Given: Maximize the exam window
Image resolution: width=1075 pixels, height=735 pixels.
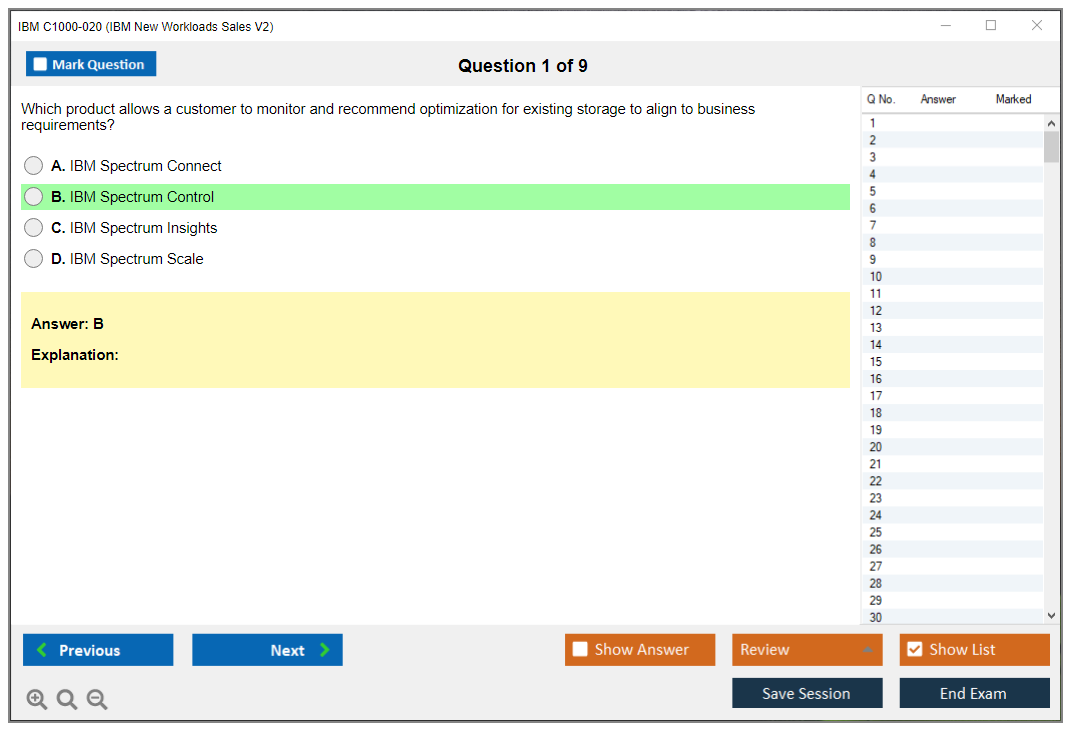Looking at the screenshot, I should (x=991, y=26).
